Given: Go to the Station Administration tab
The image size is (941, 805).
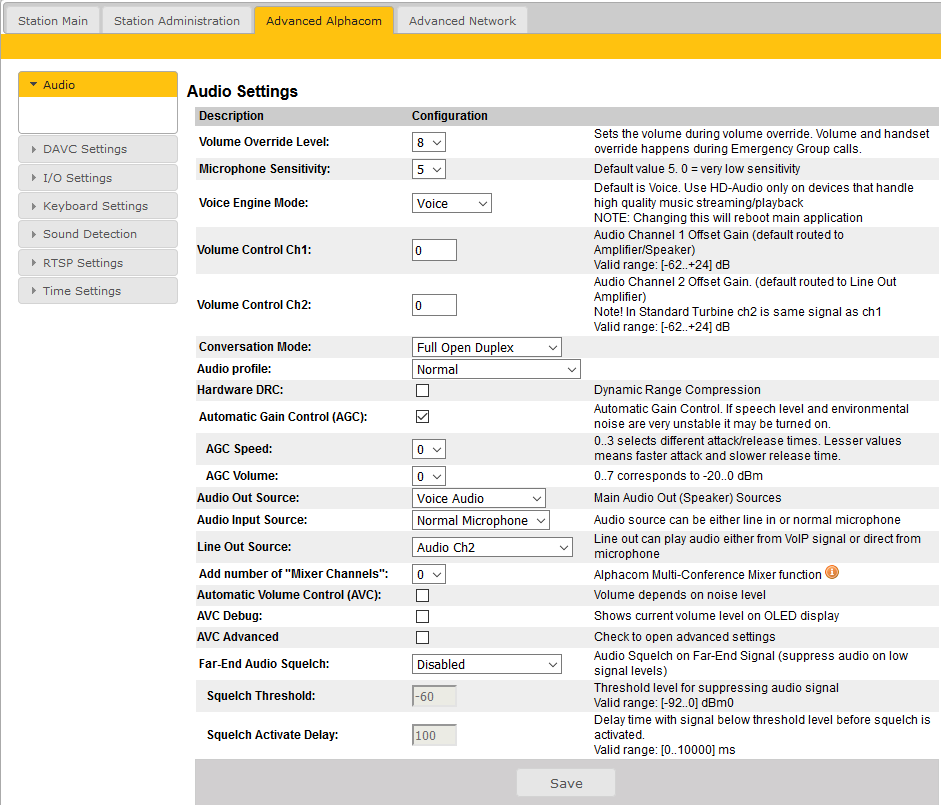Looking at the screenshot, I should pyautogui.click(x=177, y=20).
